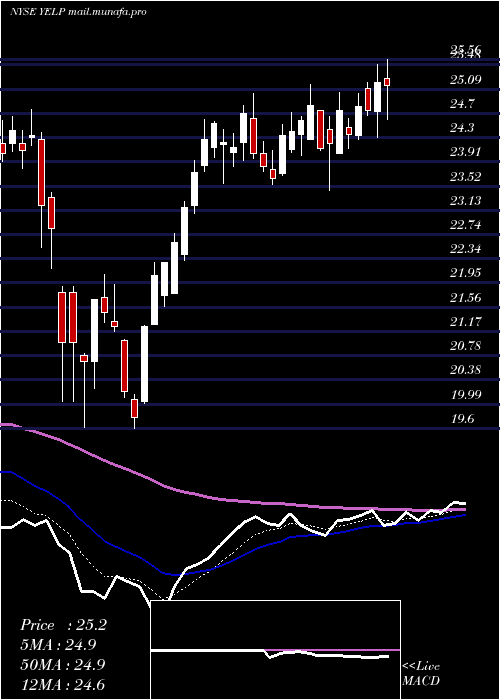This screenshot has height=700, width=500.
Task: Select the 21.56 price axis label
Action: pos(466,297)
